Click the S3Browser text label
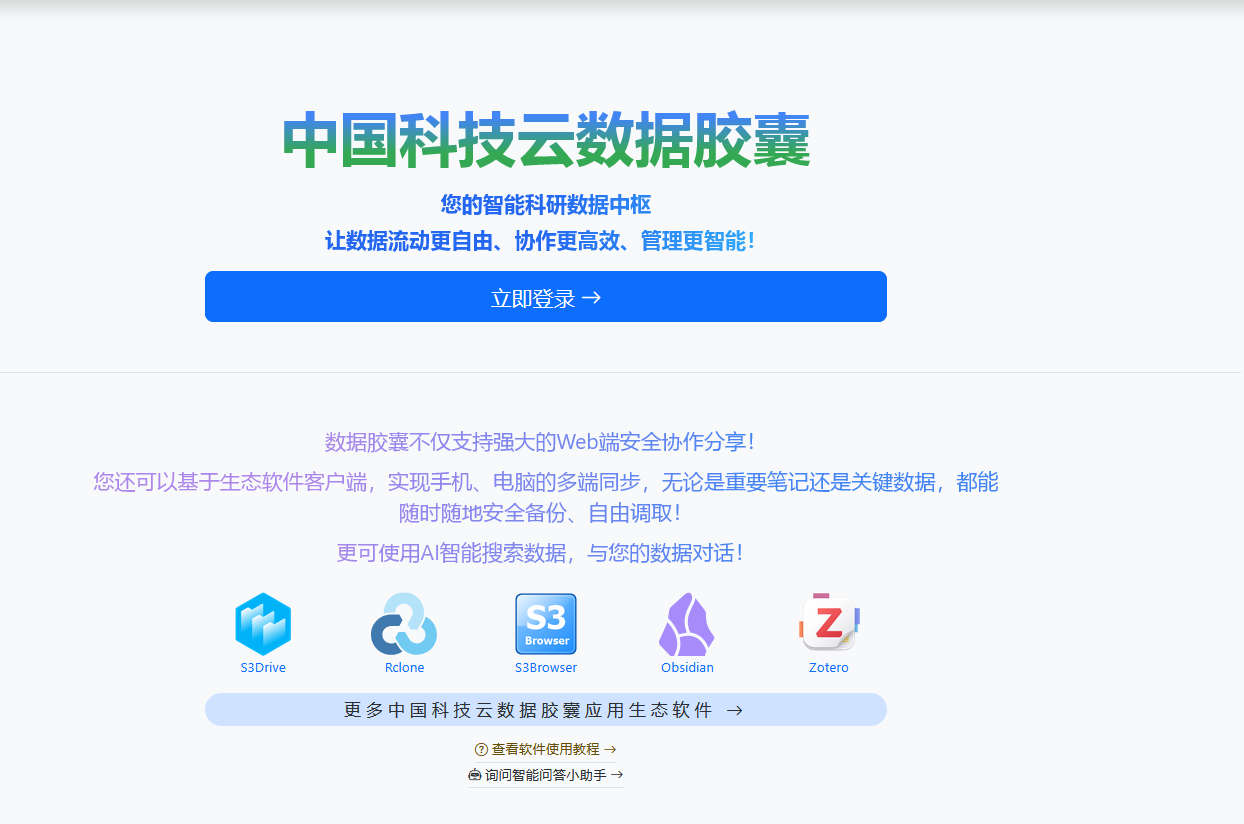Image resolution: width=1244 pixels, height=824 pixels. (x=546, y=668)
